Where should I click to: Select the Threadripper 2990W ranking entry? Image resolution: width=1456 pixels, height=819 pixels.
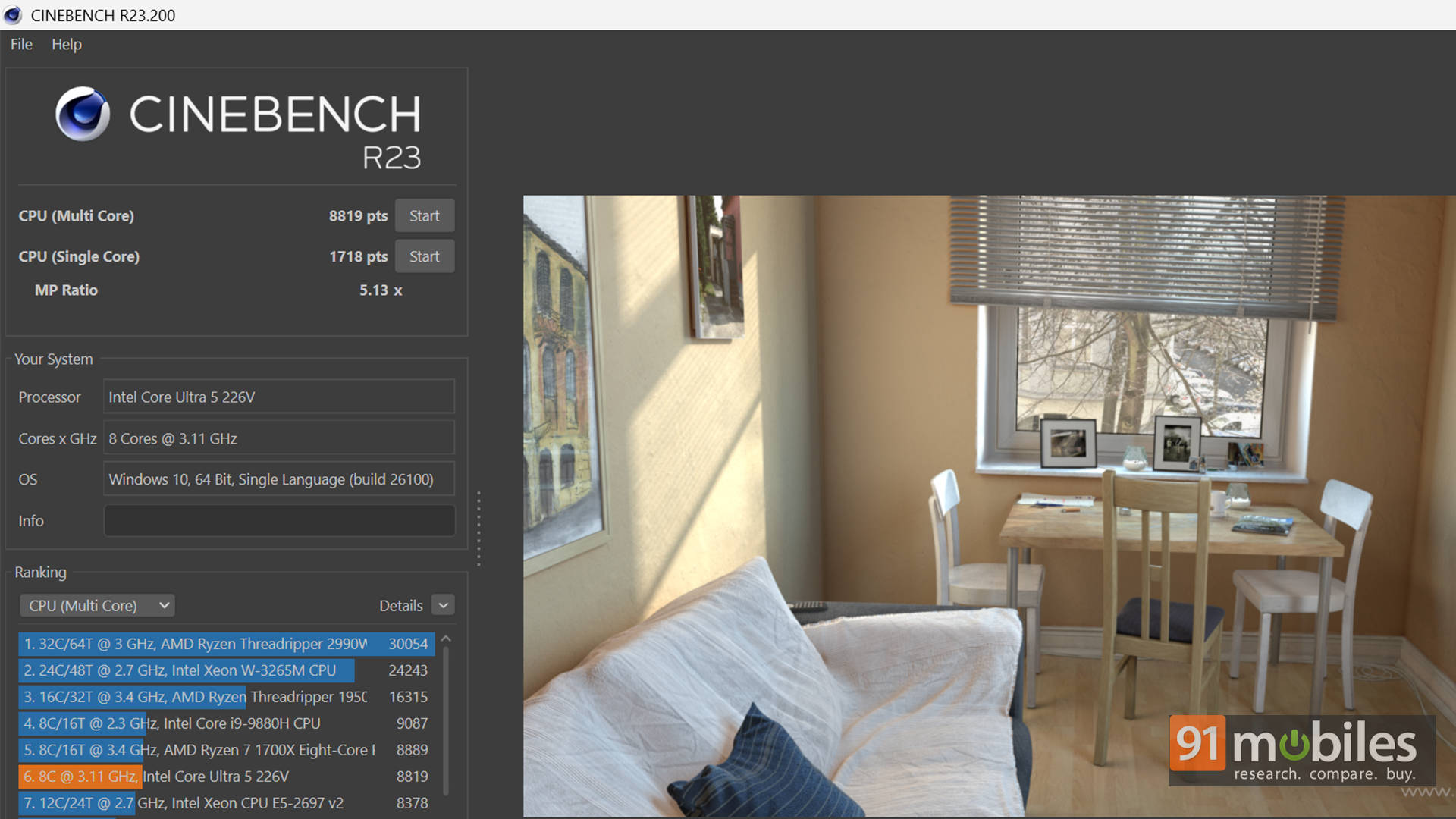pyautogui.click(x=226, y=644)
